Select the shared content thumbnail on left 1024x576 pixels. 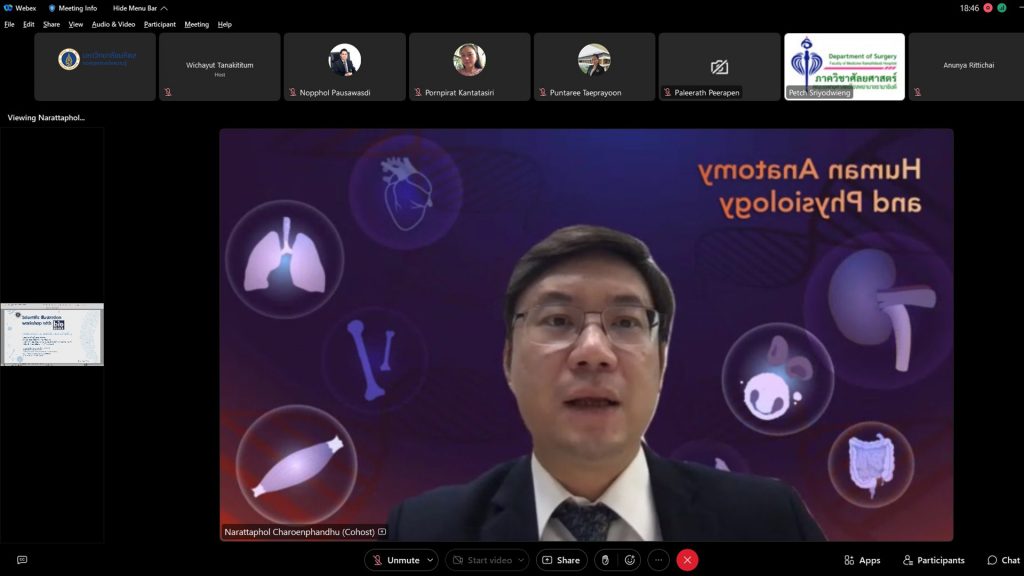coord(52,334)
